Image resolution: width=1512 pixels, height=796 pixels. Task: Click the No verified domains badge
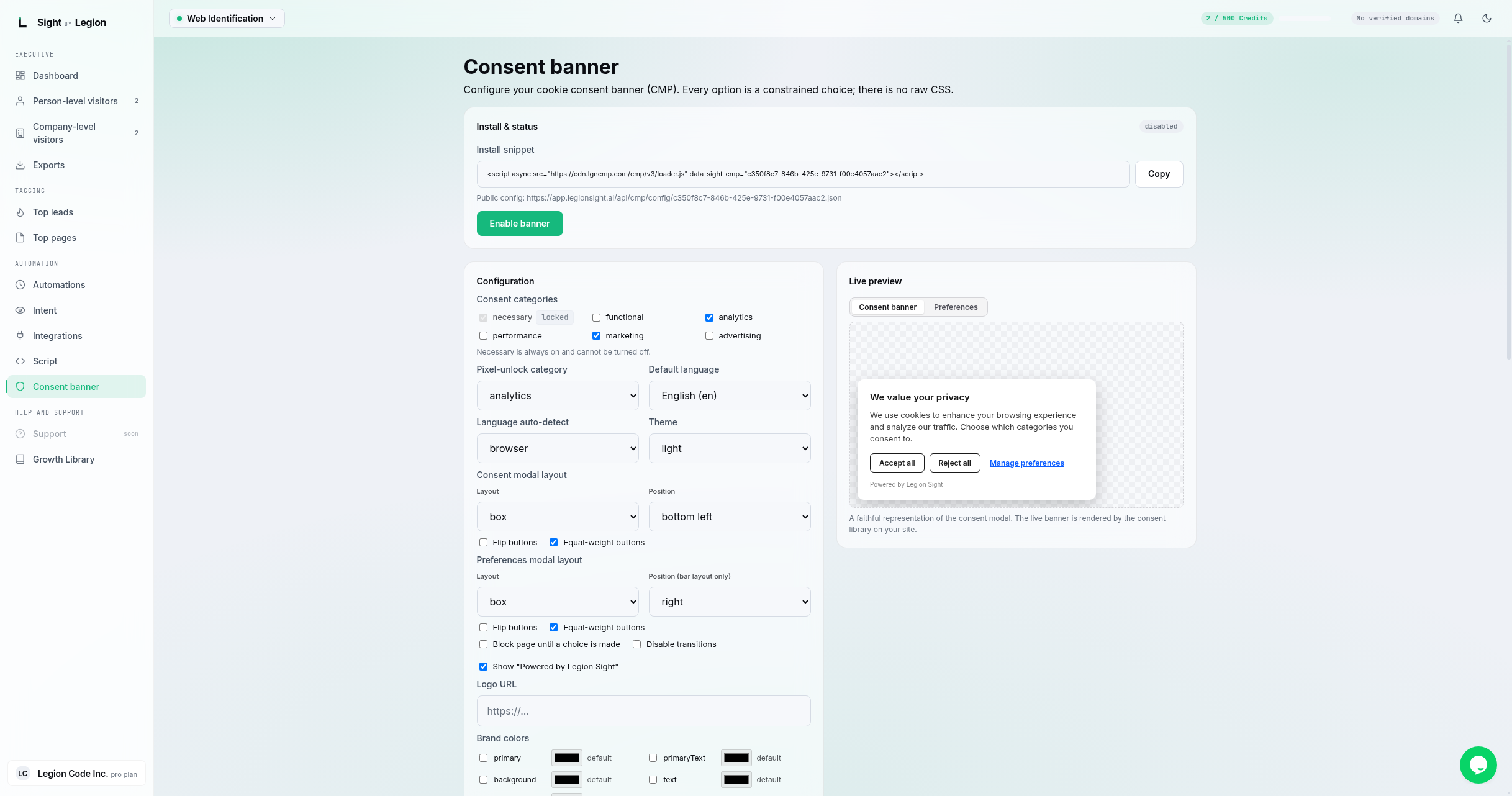pos(1395,19)
